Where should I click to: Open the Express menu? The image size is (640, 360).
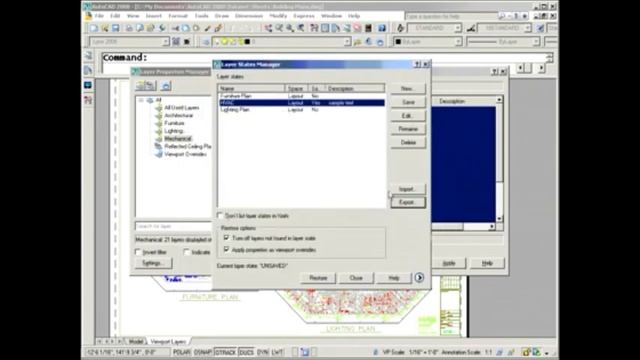click(x=304, y=16)
